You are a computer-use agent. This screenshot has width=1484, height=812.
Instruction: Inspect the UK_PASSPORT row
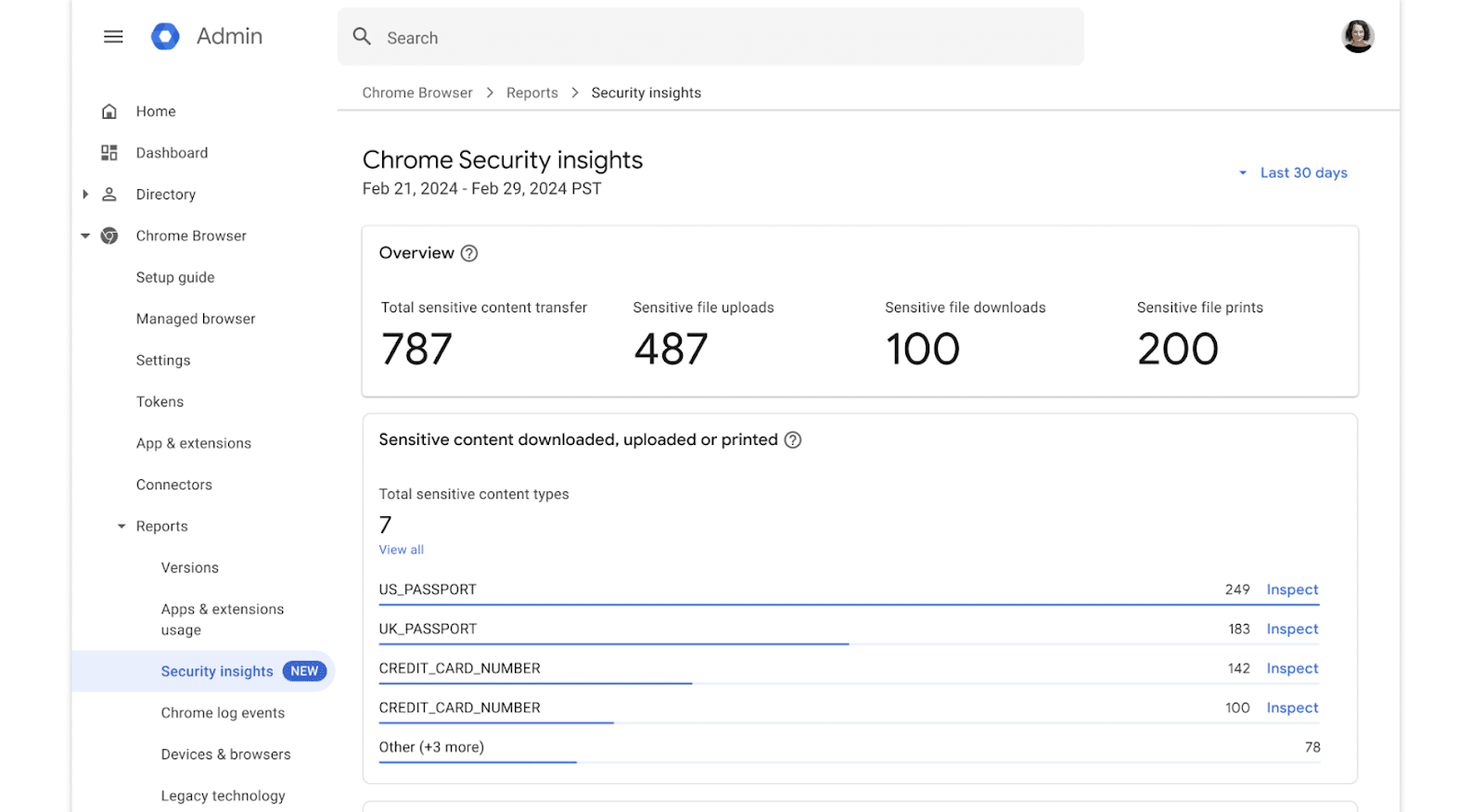point(1291,629)
